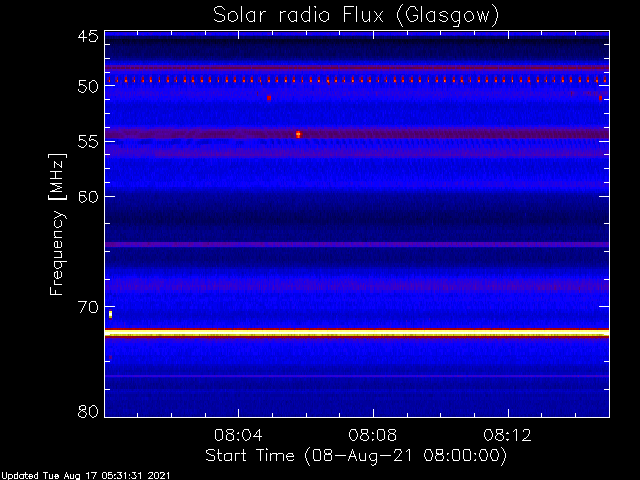Select the 08:04 time tick label
Viewport: 640px width, 480px height.
(x=238, y=435)
